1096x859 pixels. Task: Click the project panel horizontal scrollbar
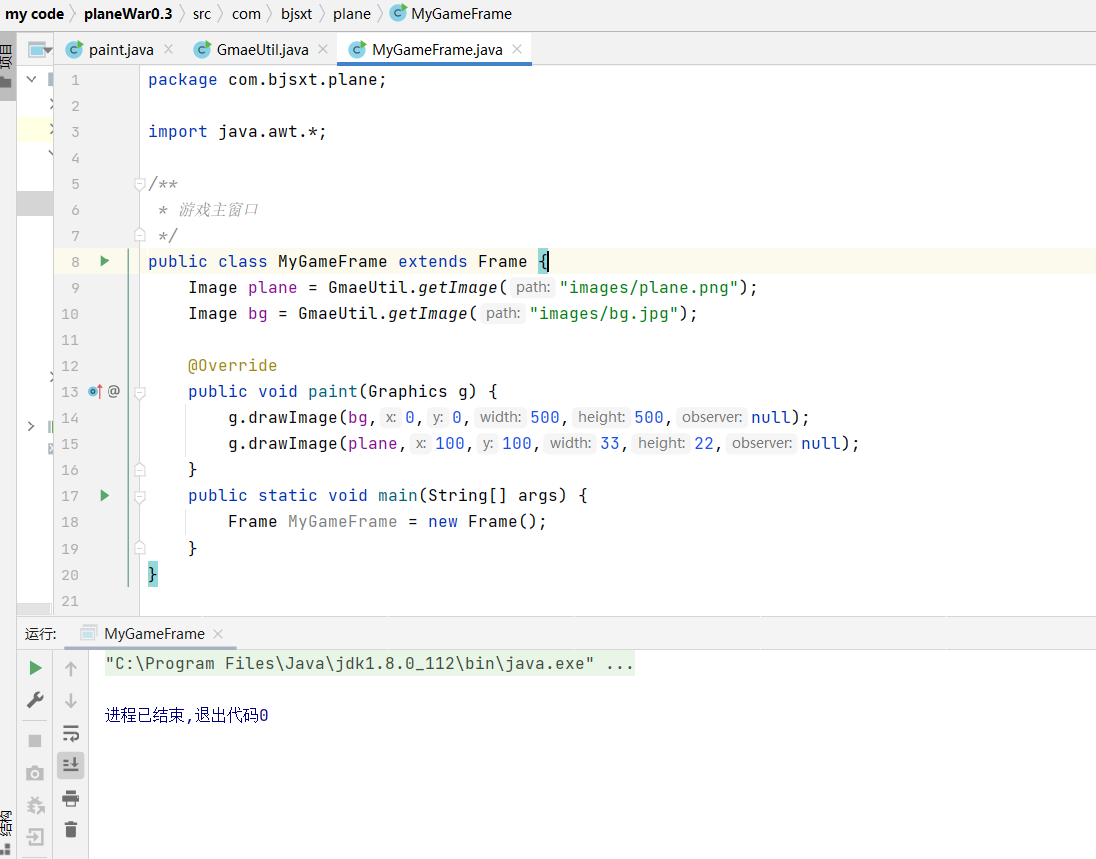coord(34,609)
